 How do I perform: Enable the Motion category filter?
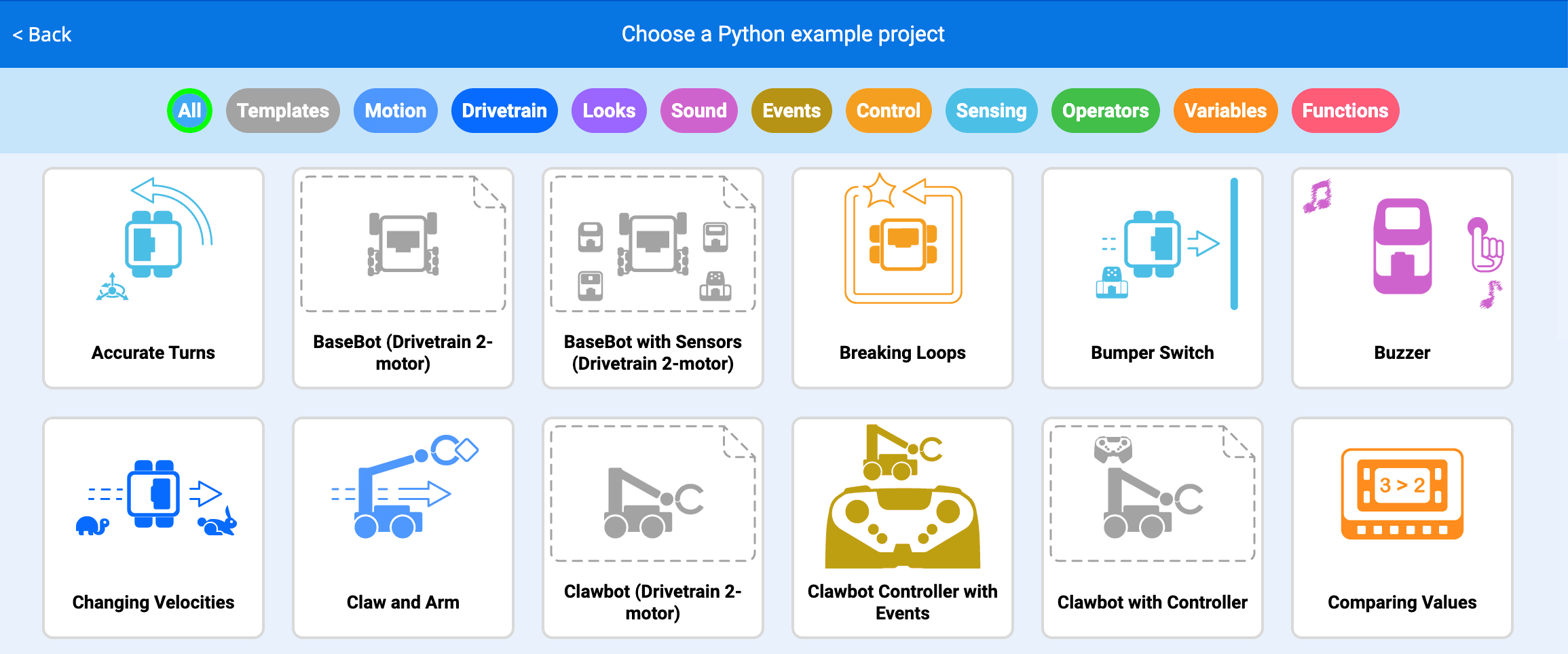(395, 111)
